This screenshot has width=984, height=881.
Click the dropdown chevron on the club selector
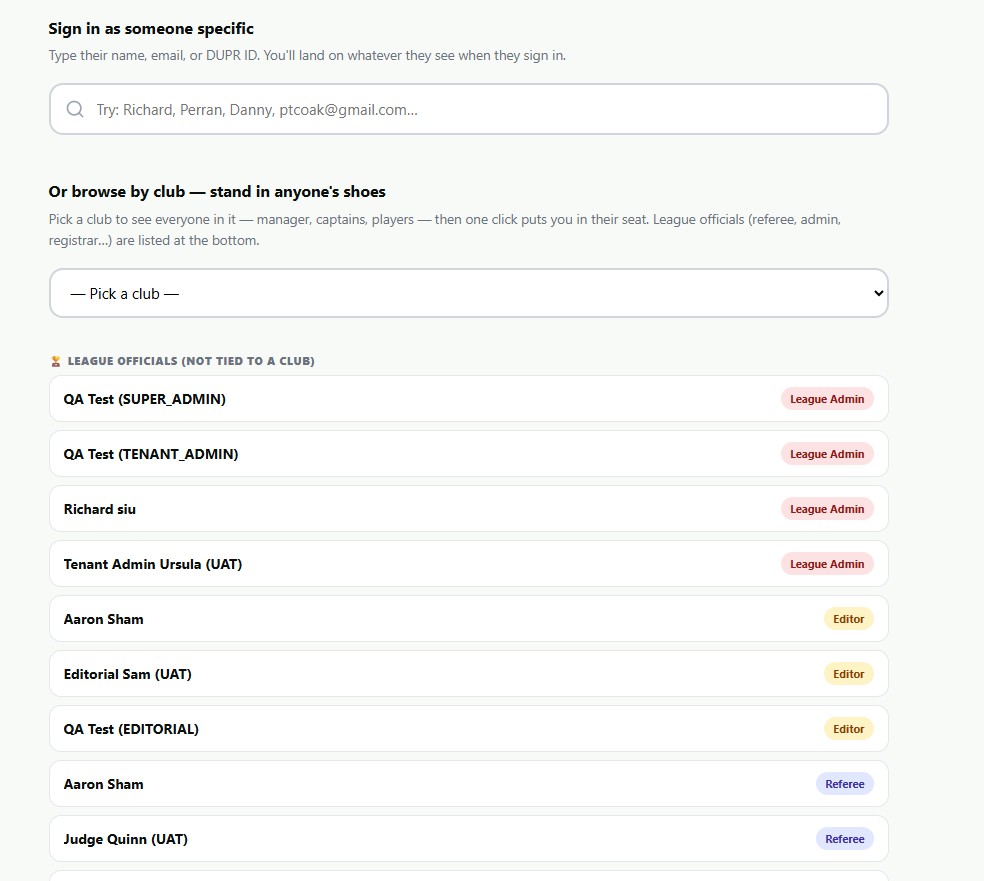pyautogui.click(x=879, y=293)
